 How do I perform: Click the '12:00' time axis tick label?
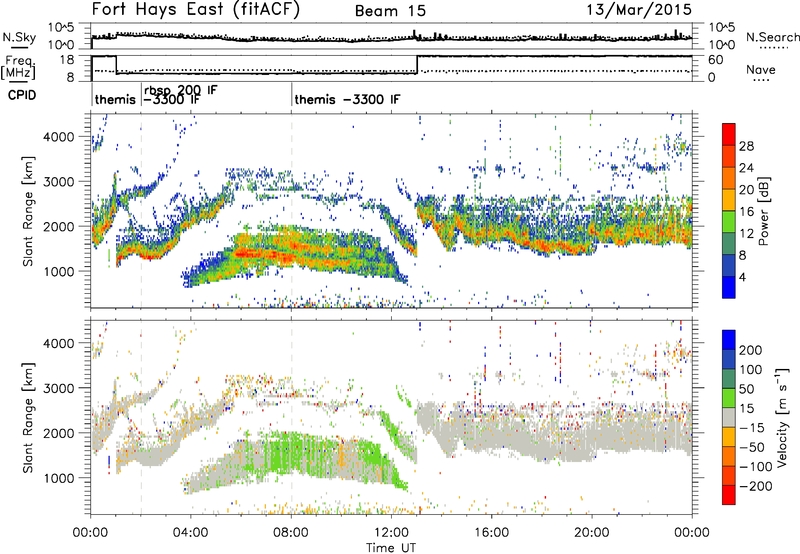click(391, 533)
